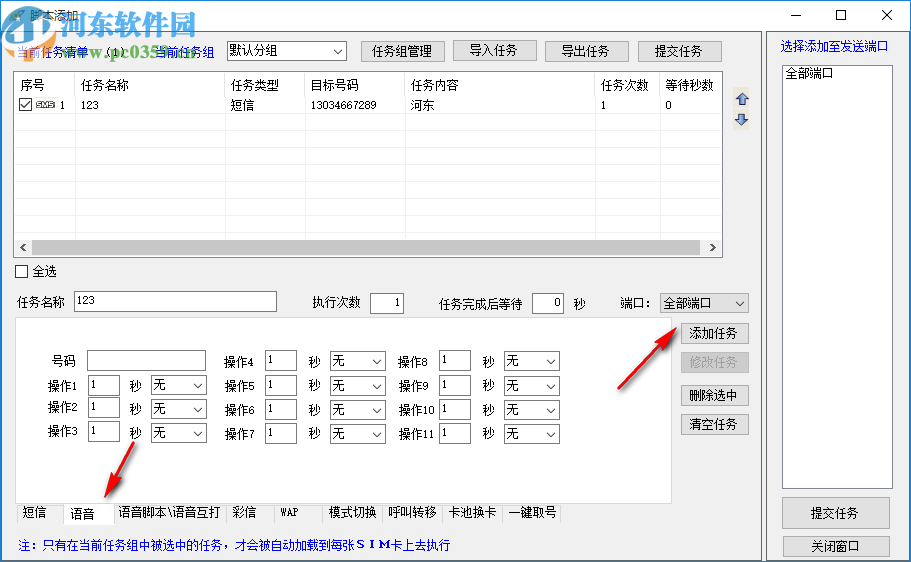Switch to the 短信 tab
This screenshot has width=911, height=562.
coord(34,513)
